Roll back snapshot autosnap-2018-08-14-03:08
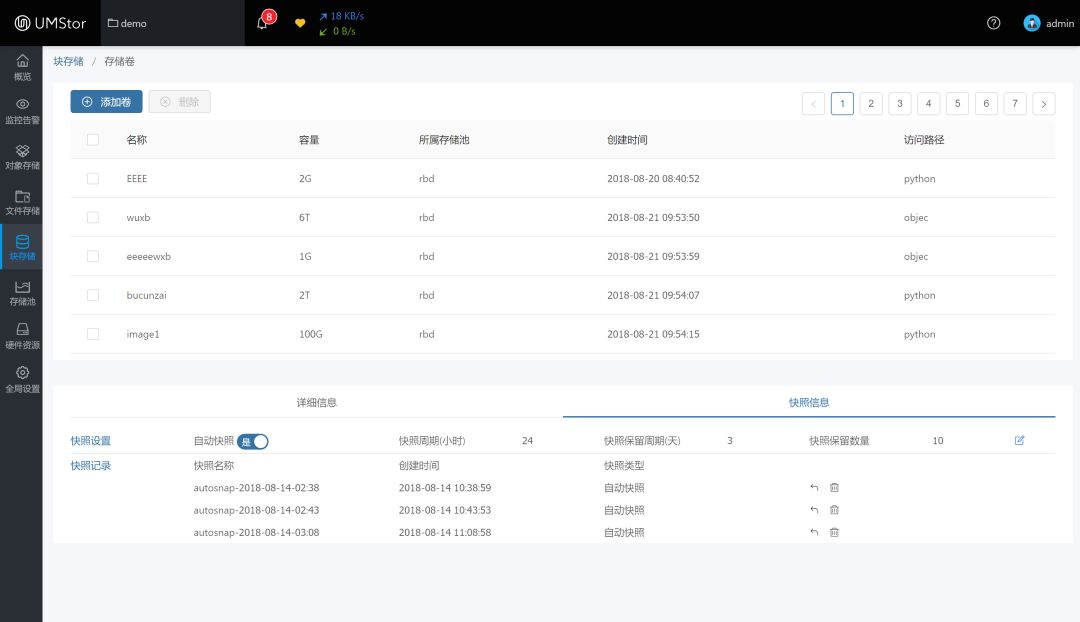The width and height of the screenshot is (1080, 622). 814,532
